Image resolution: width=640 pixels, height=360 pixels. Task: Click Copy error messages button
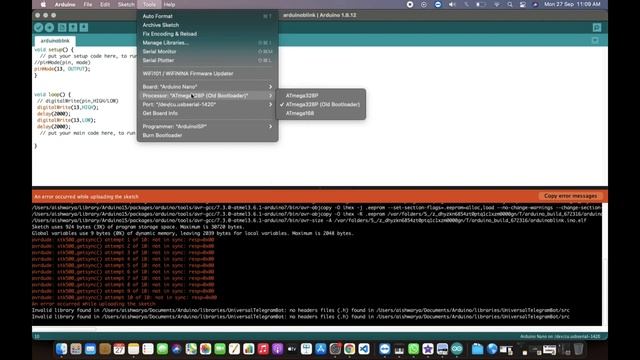[570, 196]
